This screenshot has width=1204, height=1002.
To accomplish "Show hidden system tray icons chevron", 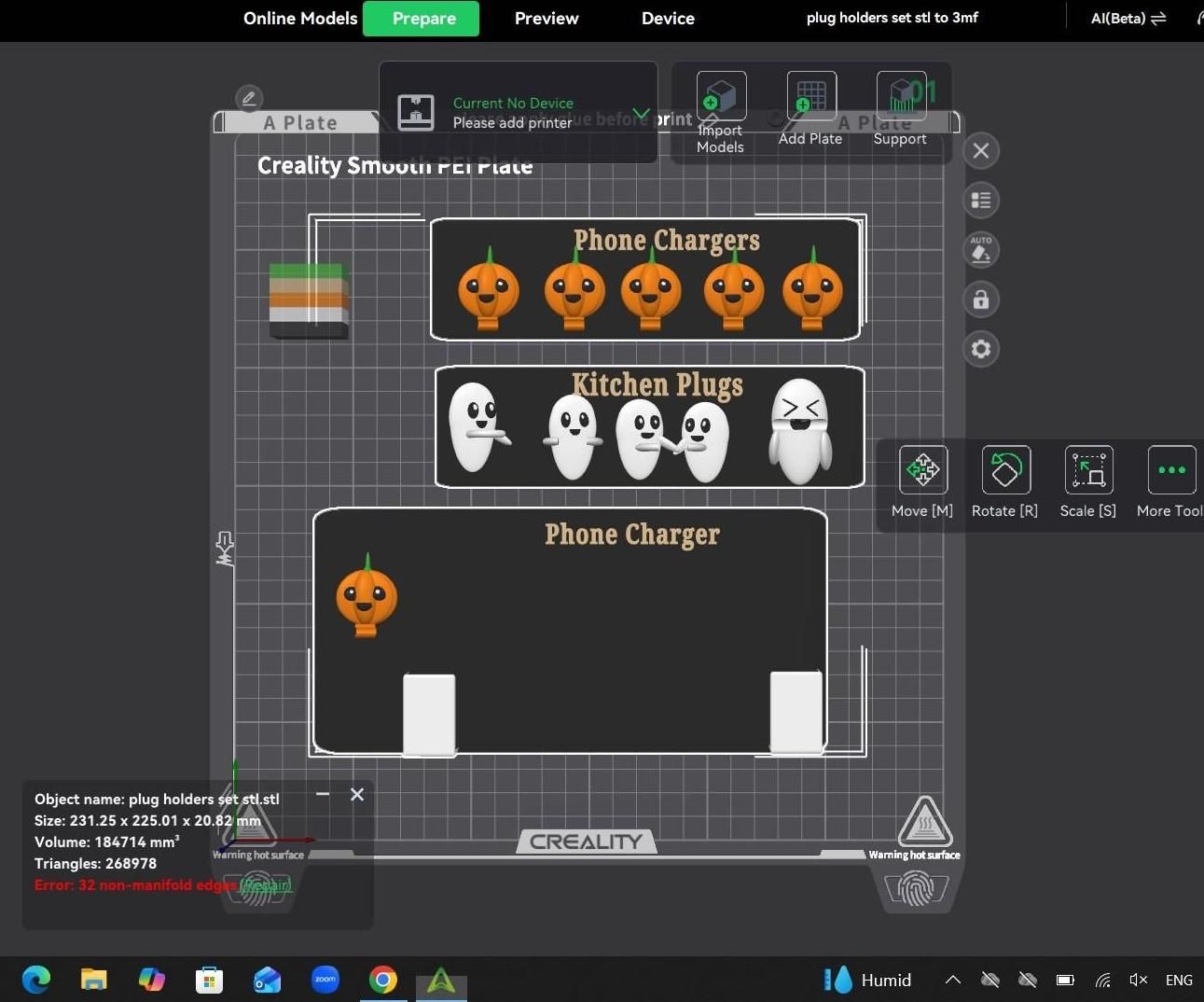I will pyautogui.click(x=952, y=980).
